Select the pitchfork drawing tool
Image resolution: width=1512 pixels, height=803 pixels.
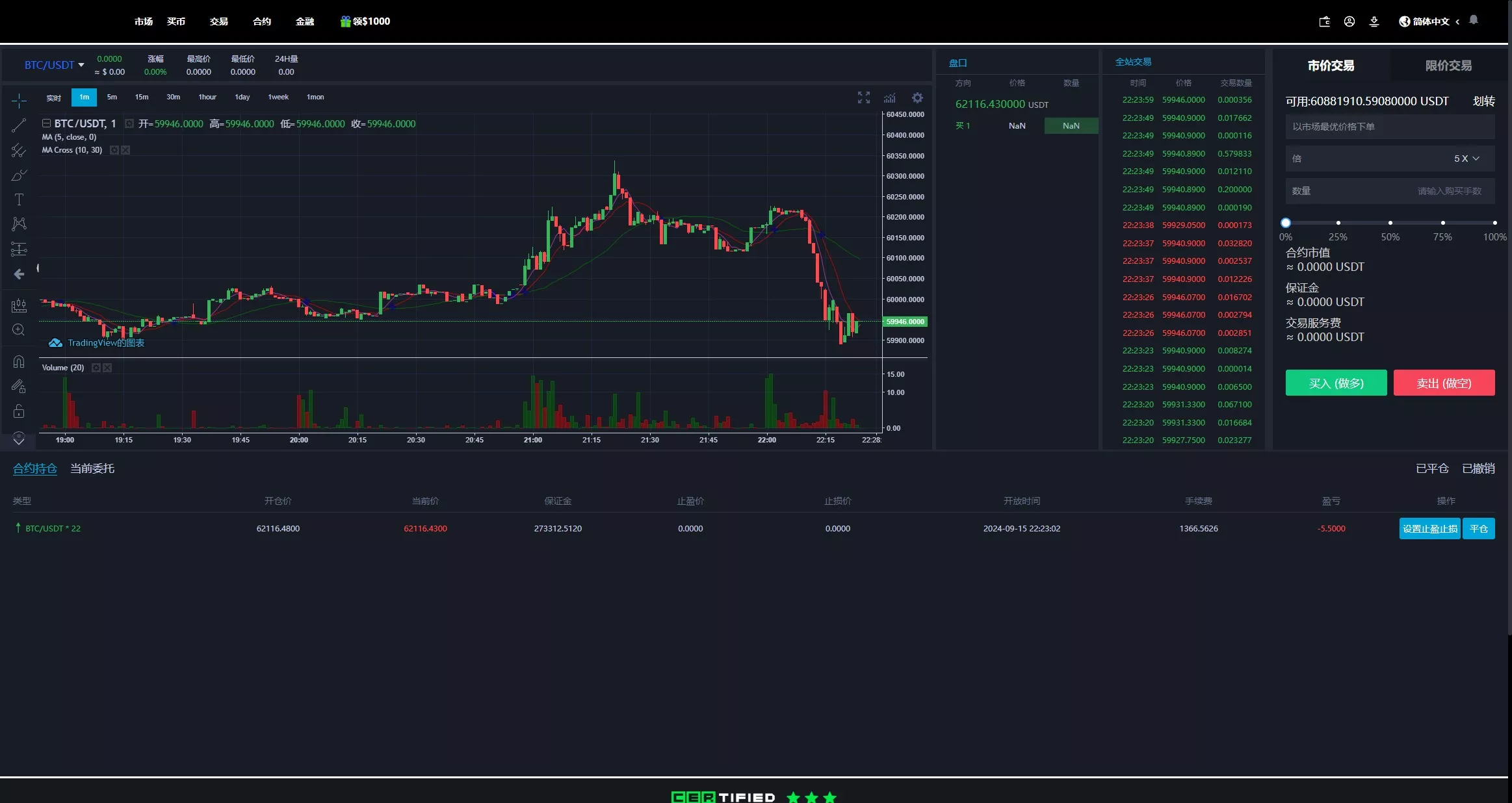tap(19, 151)
